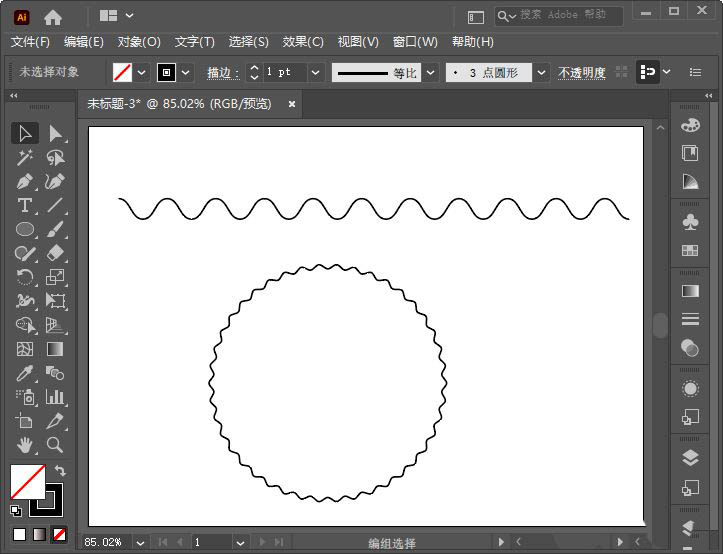Select the Zoom tool
This screenshot has height=554, width=723.
coord(55,445)
